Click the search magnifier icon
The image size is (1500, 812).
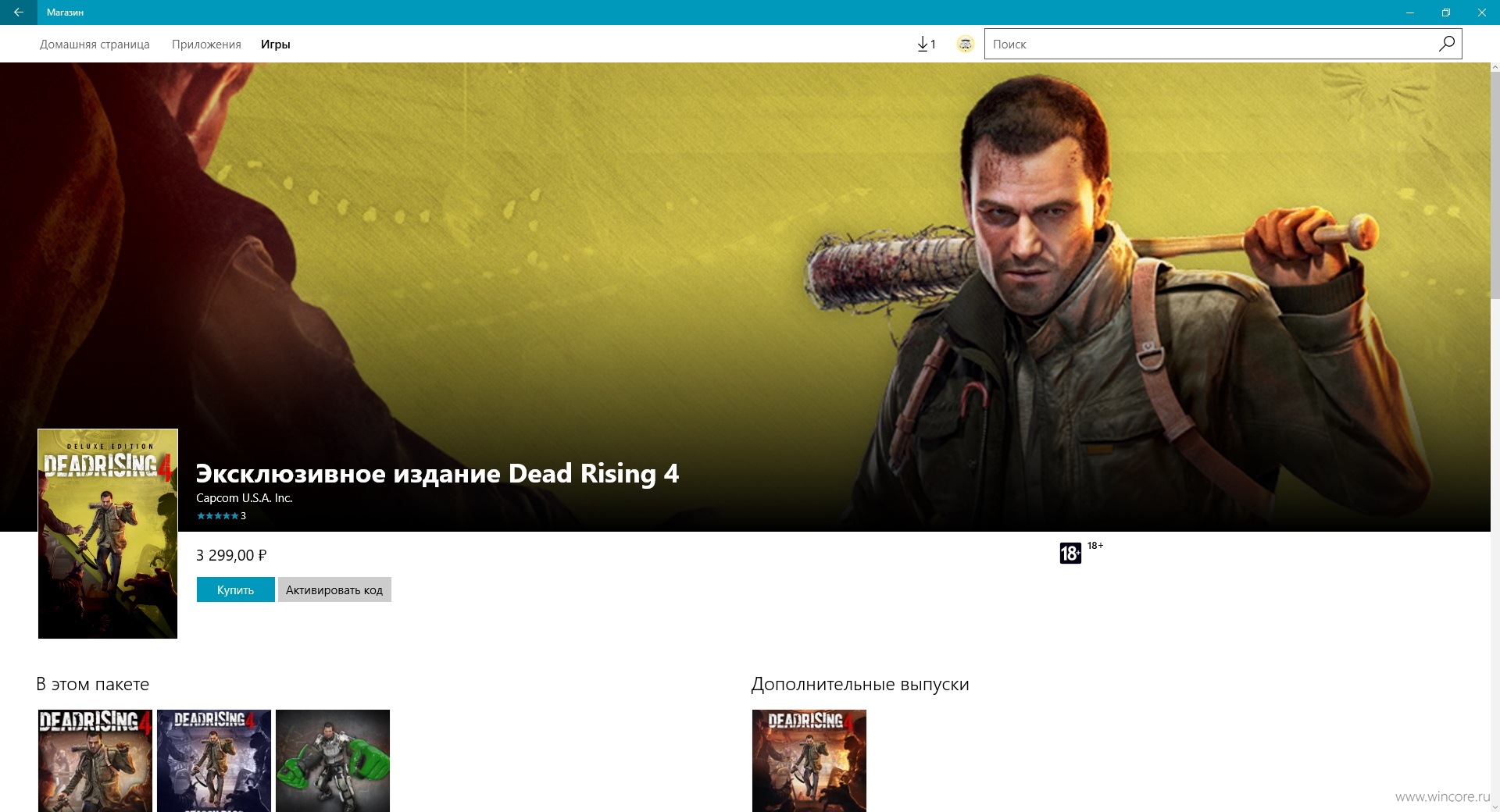pos(1446,44)
